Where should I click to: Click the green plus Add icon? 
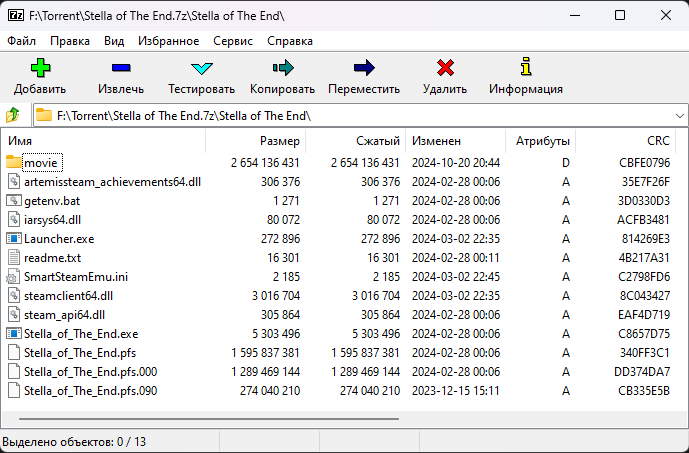(40, 68)
